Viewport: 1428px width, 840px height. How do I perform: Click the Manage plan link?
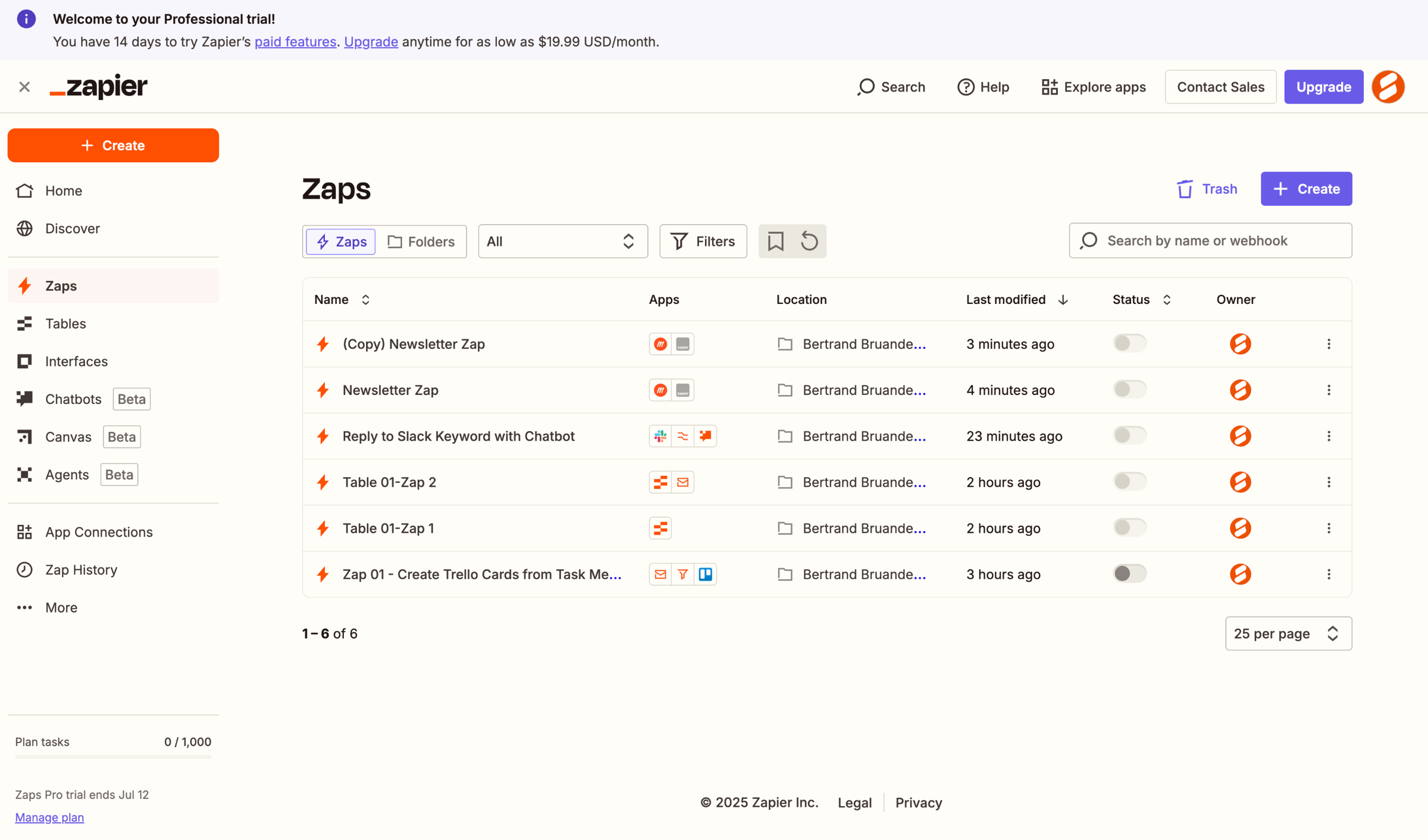click(x=49, y=817)
